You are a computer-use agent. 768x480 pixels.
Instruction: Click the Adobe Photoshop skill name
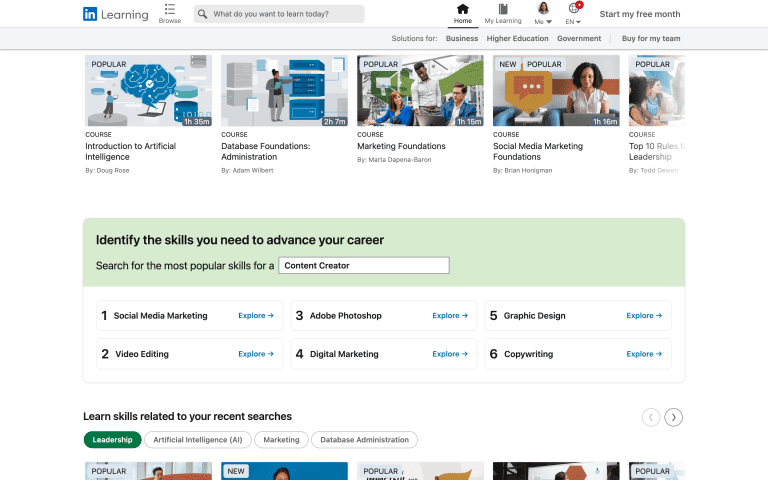[x=345, y=316]
